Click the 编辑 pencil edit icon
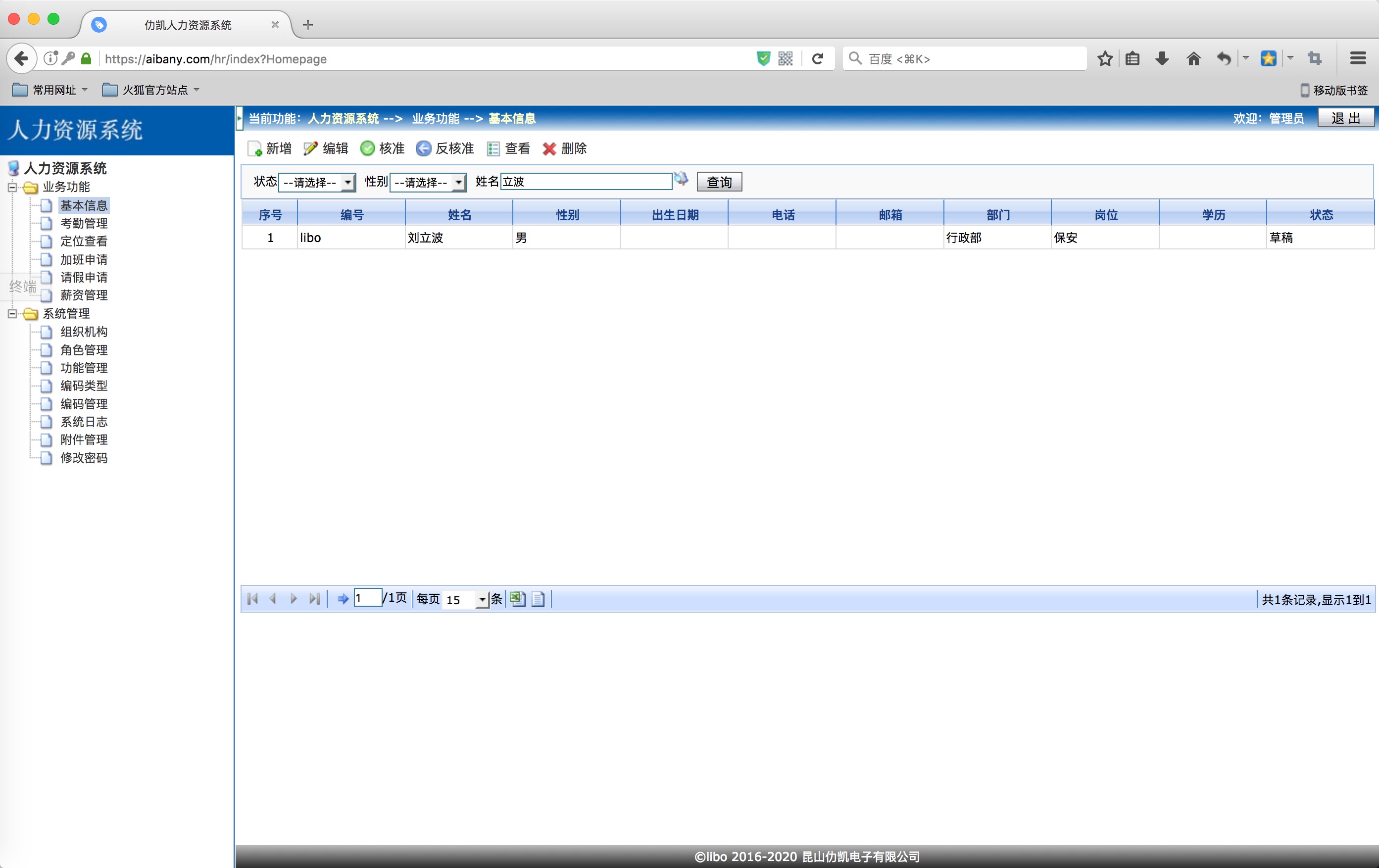This screenshot has width=1379, height=868. [x=310, y=149]
